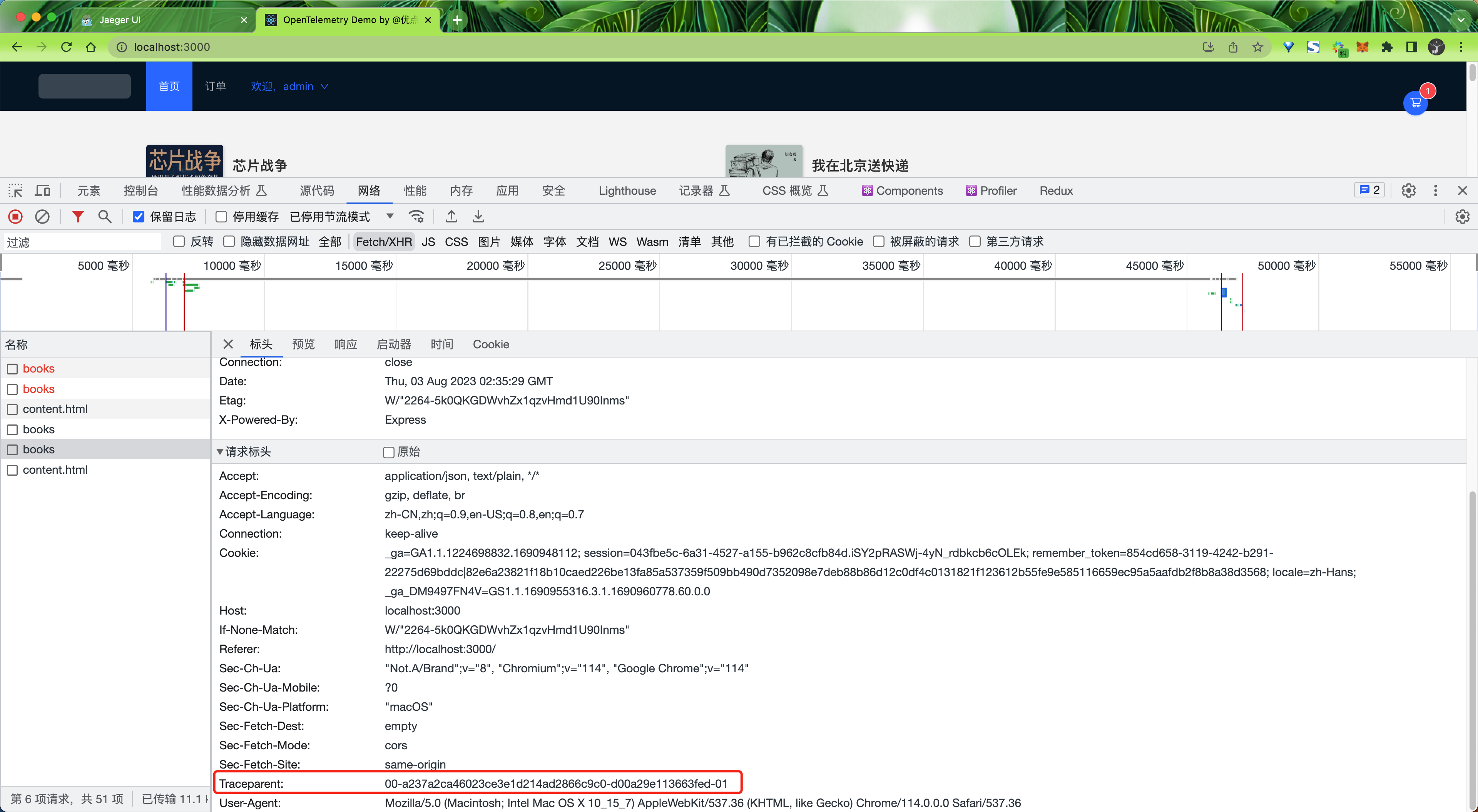Switch to the 预览 tab
Image resolution: width=1478 pixels, height=812 pixels.
303,344
